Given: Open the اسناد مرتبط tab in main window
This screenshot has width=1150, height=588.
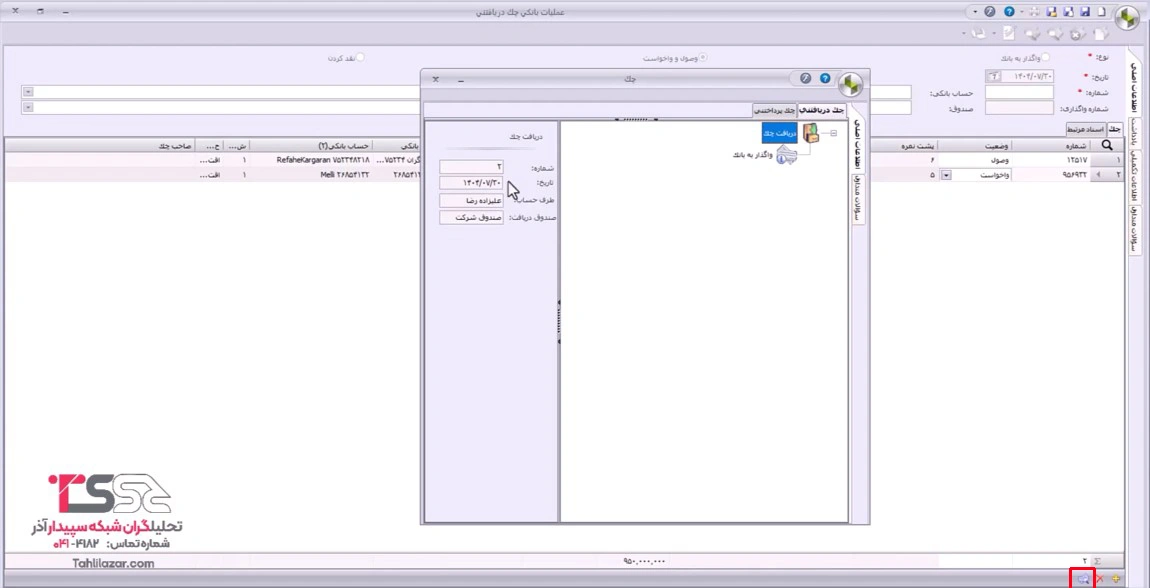Looking at the screenshot, I should pos(1086,129).
